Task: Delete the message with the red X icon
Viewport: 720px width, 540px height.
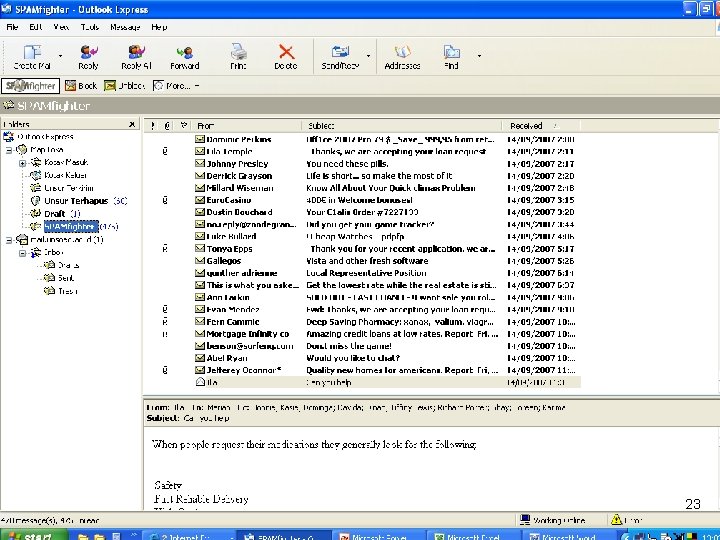Action: point(286,52)
